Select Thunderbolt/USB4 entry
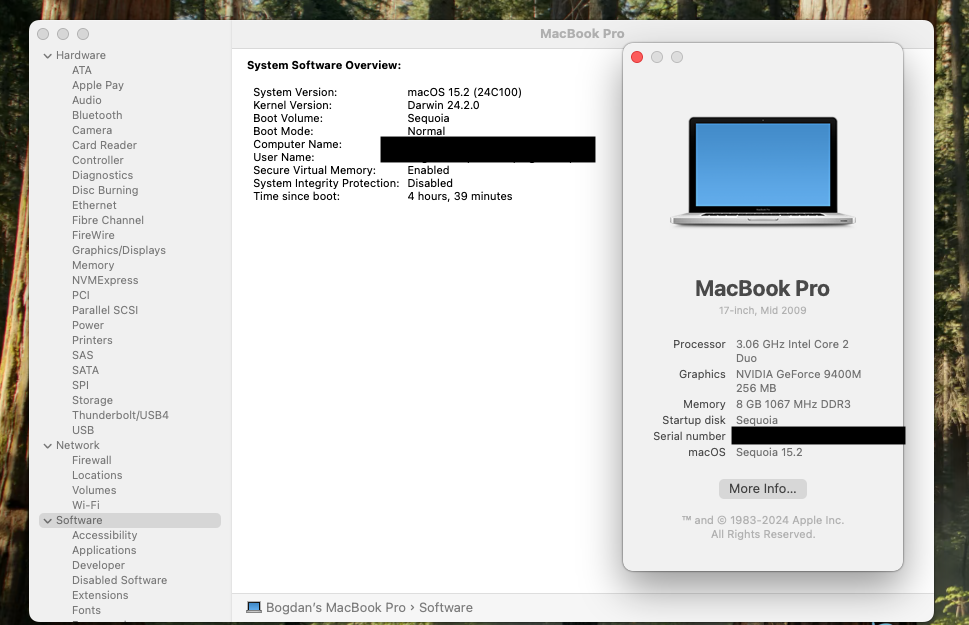Screen dimensions: 969x625 121,415
